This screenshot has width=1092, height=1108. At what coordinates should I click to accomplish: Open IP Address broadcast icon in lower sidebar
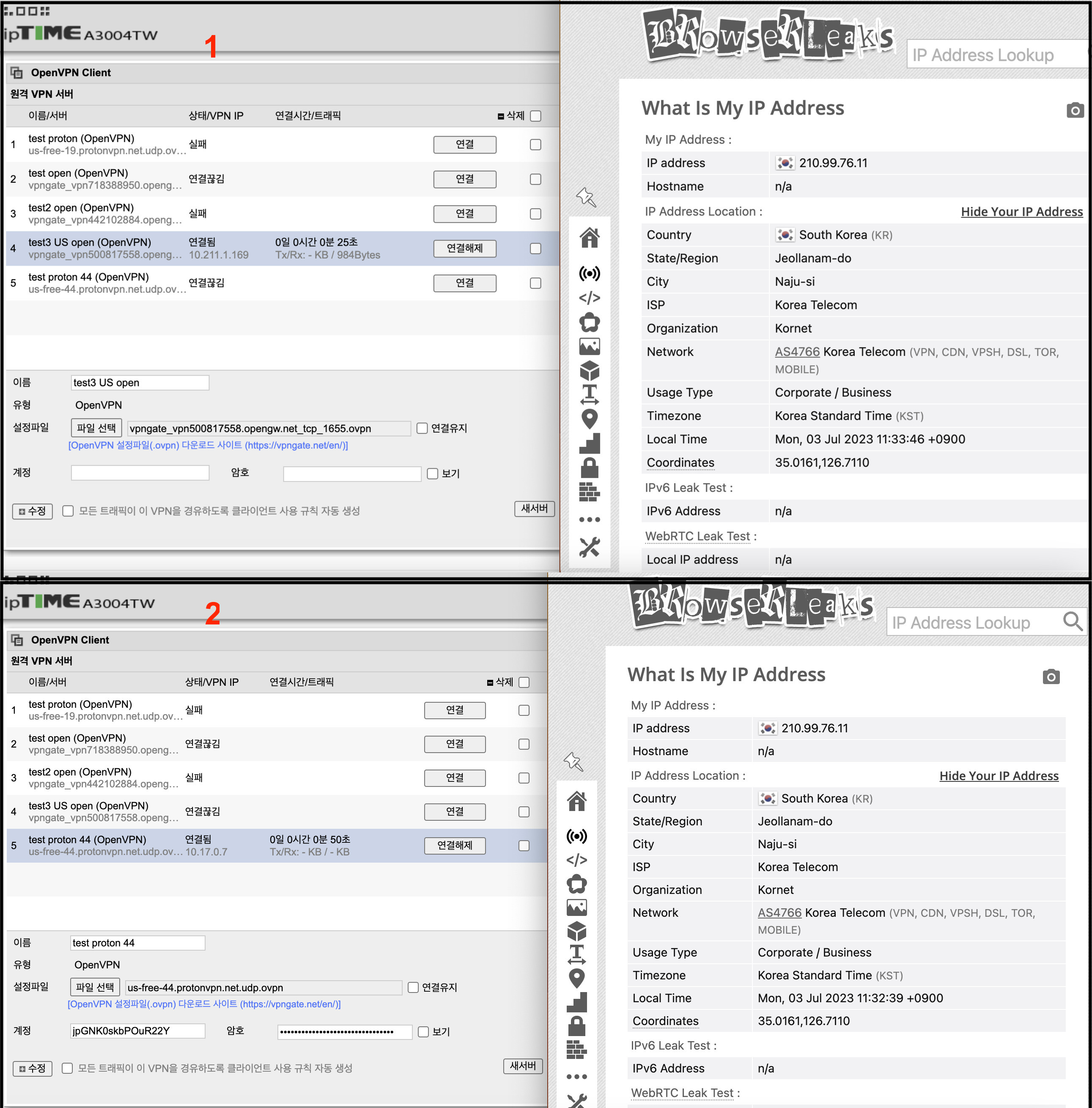[577, 836]
